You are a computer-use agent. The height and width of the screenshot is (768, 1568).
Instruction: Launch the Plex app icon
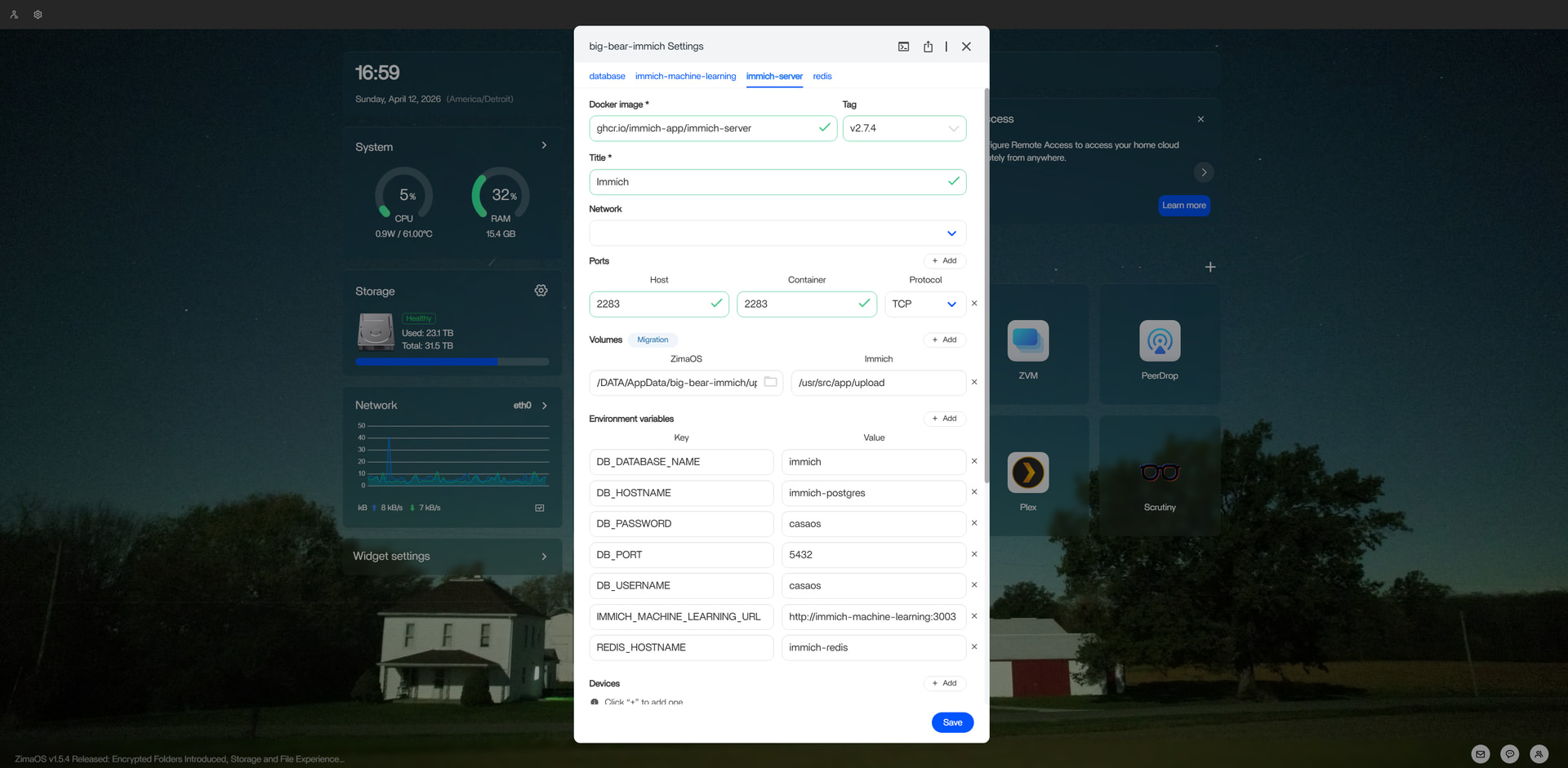[1027, 473]
